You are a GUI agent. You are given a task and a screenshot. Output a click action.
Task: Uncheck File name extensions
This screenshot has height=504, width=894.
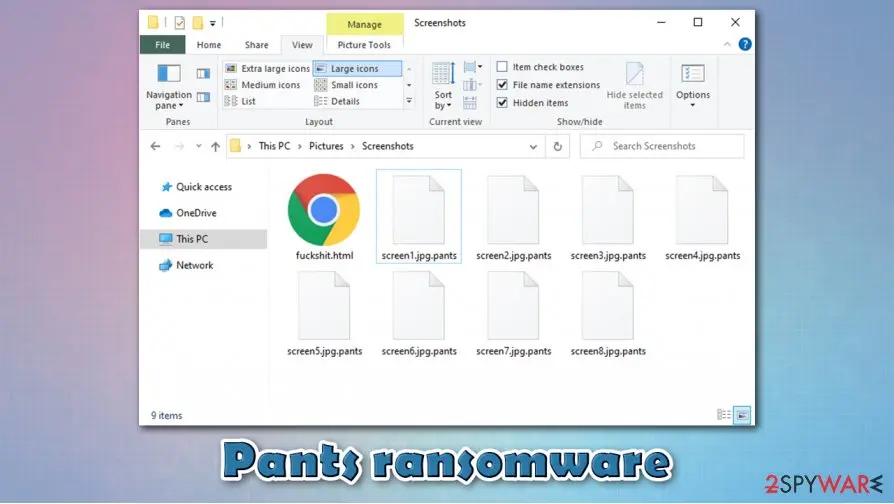click(x=502, y=85)
